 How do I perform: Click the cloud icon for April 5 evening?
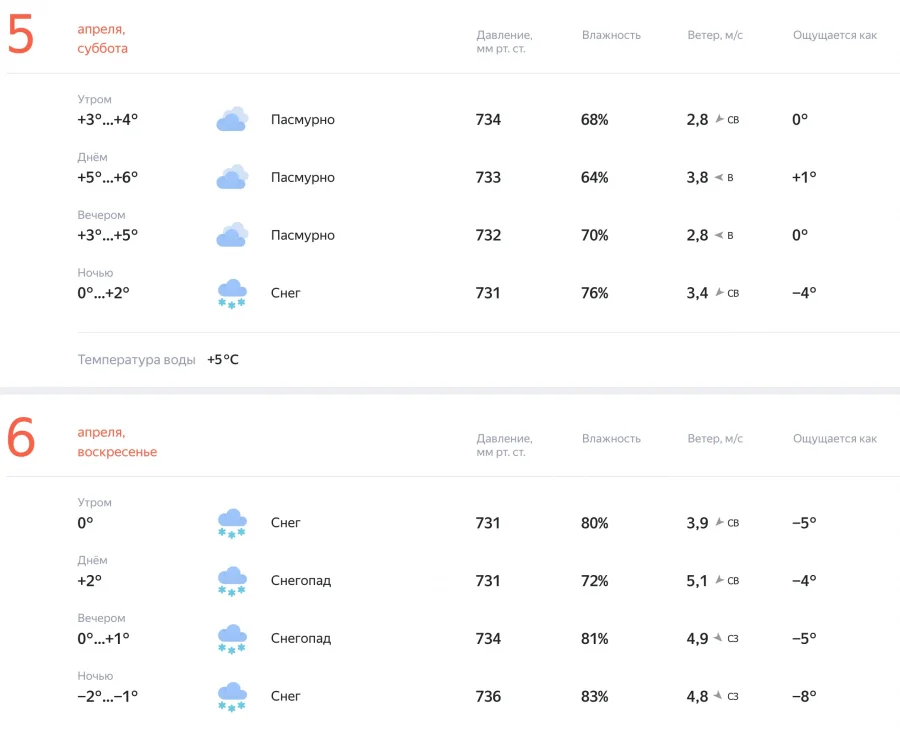(x=232, y=236)
